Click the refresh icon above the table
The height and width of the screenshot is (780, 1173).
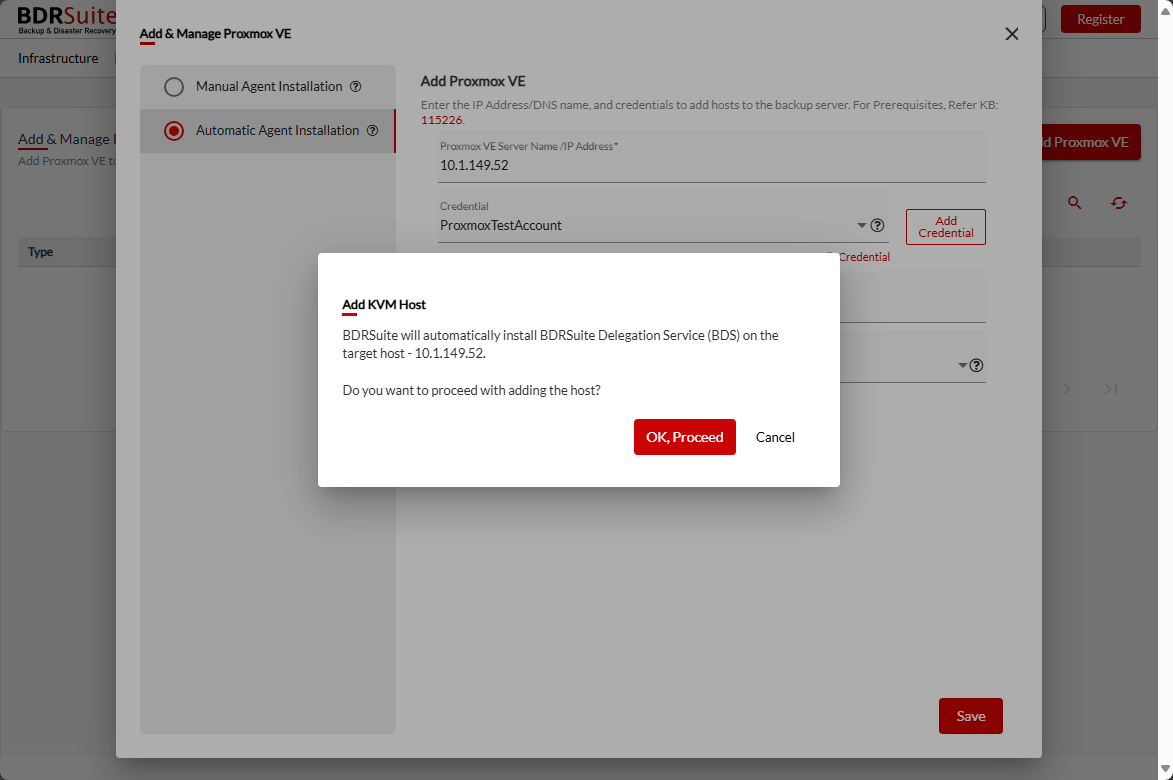(1119, 202)
